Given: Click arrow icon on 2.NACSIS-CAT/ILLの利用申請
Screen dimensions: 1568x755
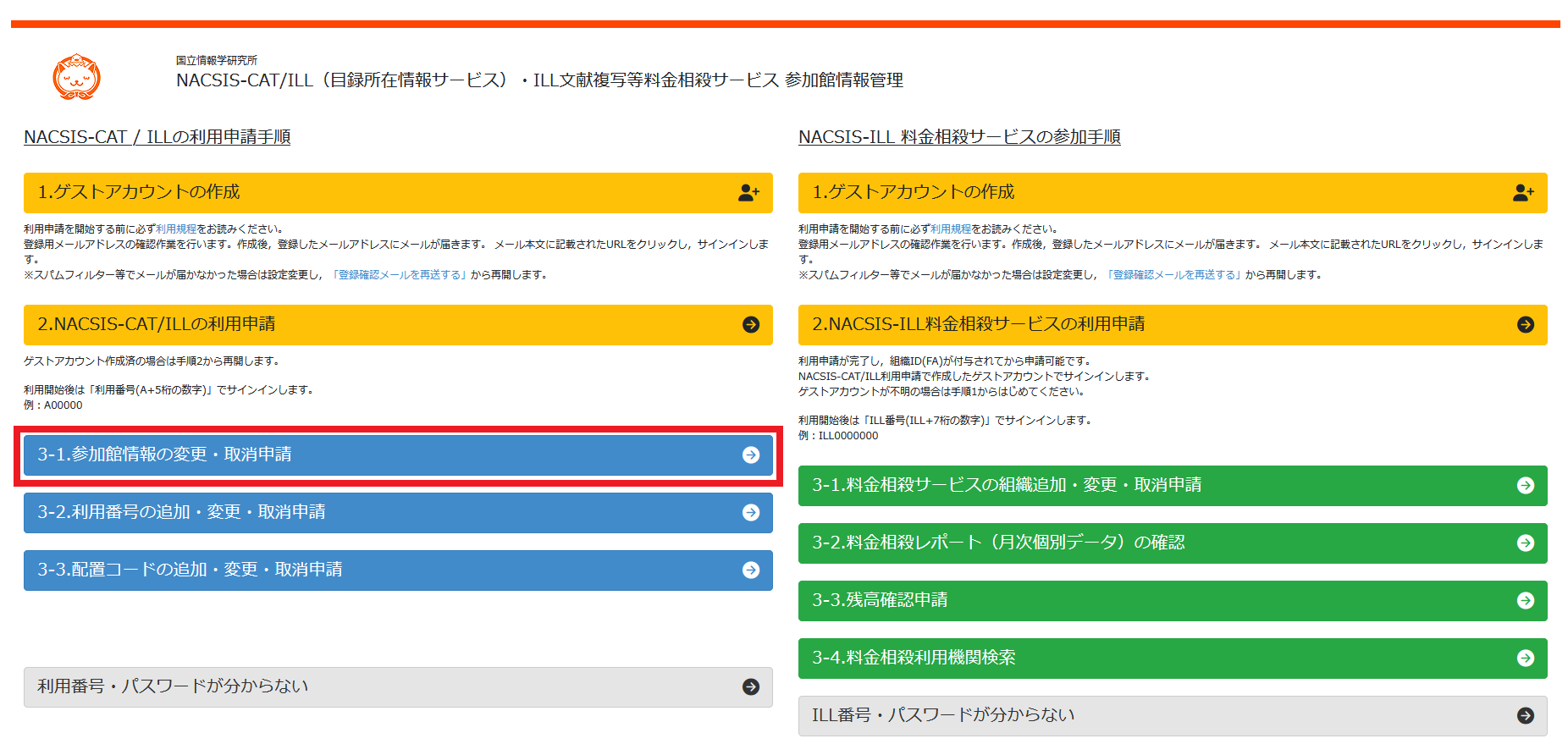Looking at the screenshot, I should pyautogui.click(x=751, y=325).
